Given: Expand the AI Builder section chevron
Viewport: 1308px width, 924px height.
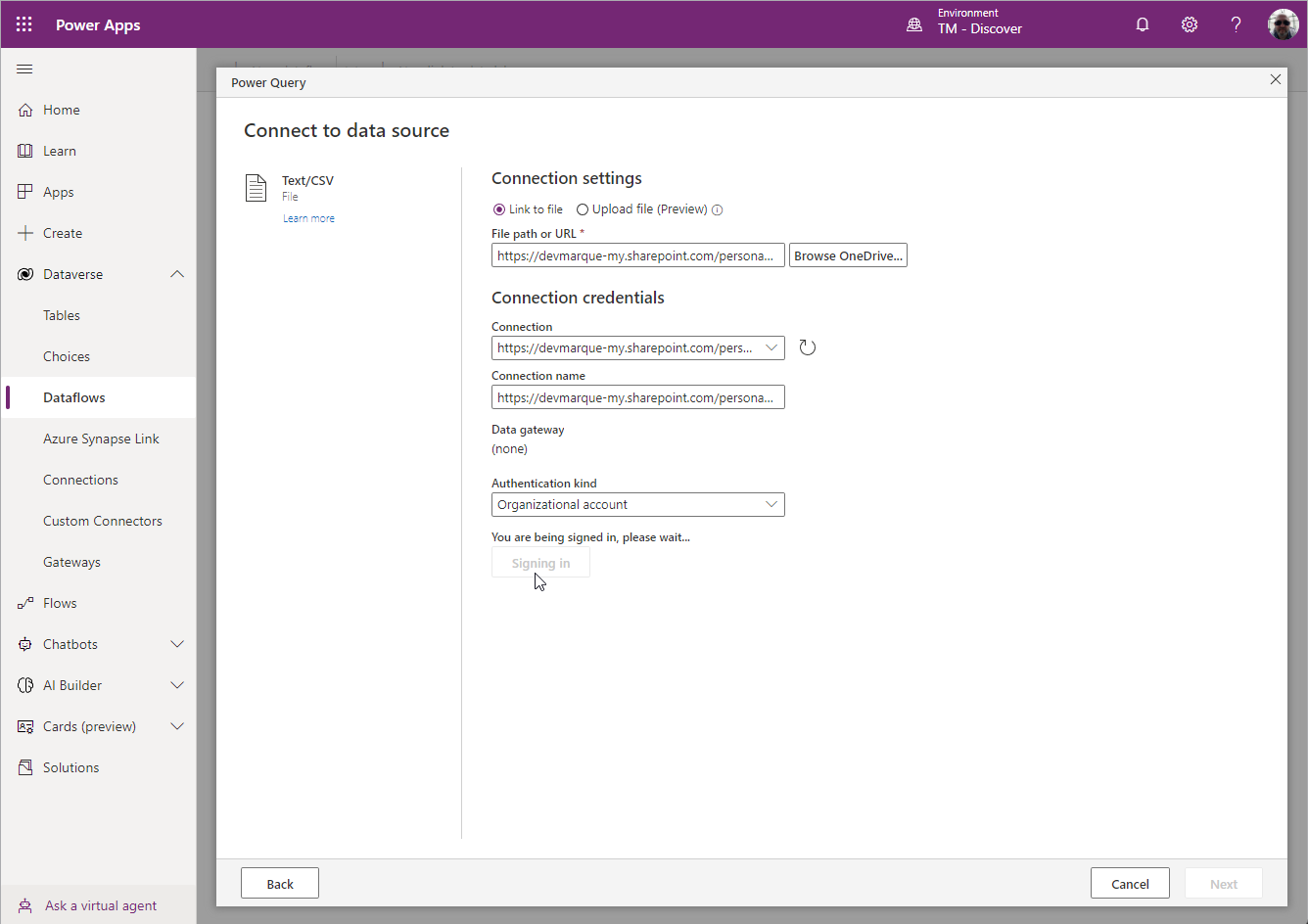Looking at the screenshot, I should pos(177,685).
